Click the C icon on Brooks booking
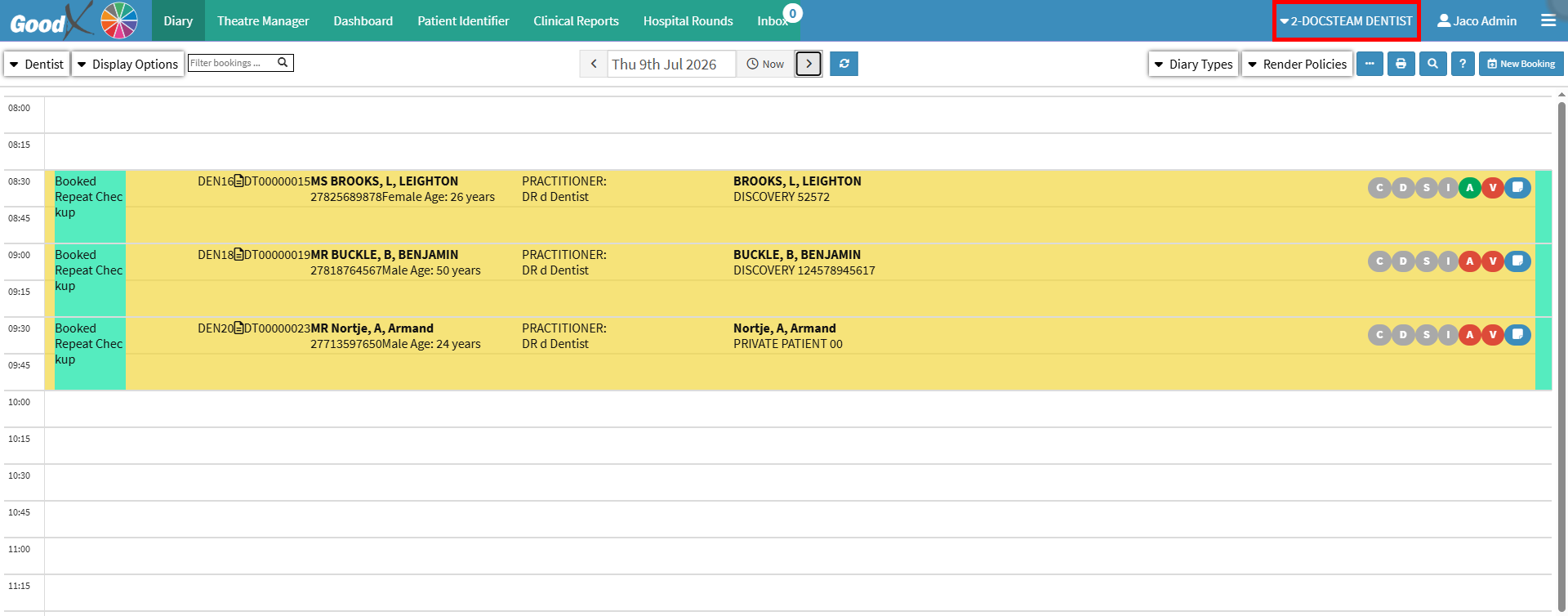Screen dimensions: 1568x616 click(1379, 188)
